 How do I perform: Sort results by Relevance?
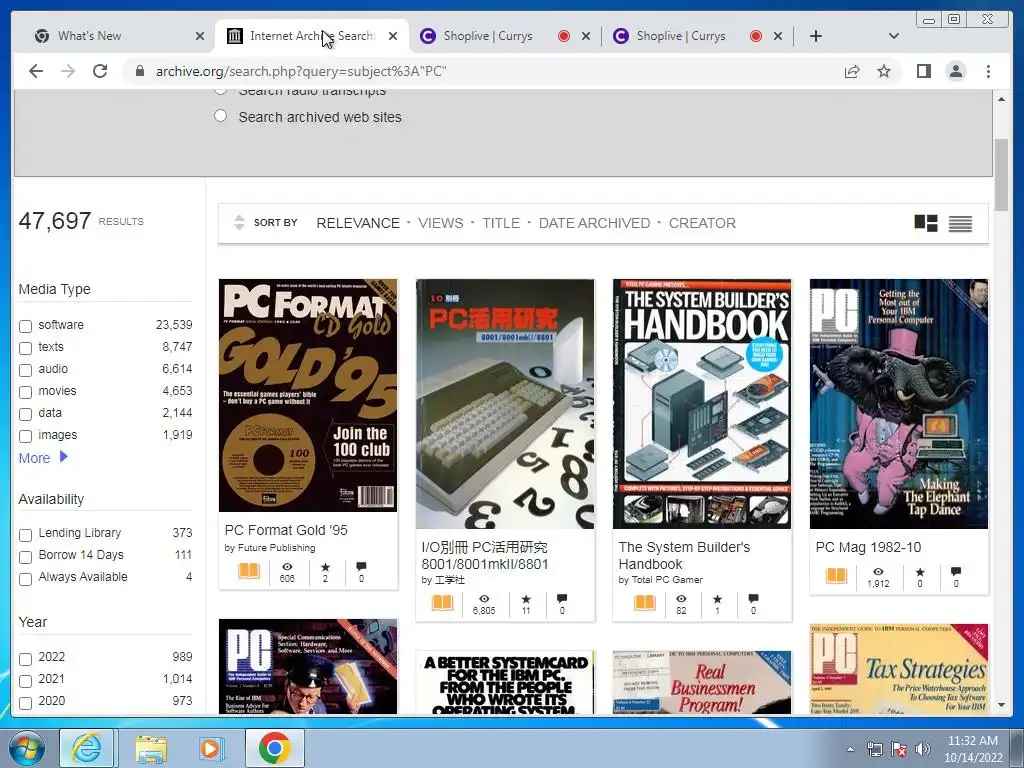point(358,223)
